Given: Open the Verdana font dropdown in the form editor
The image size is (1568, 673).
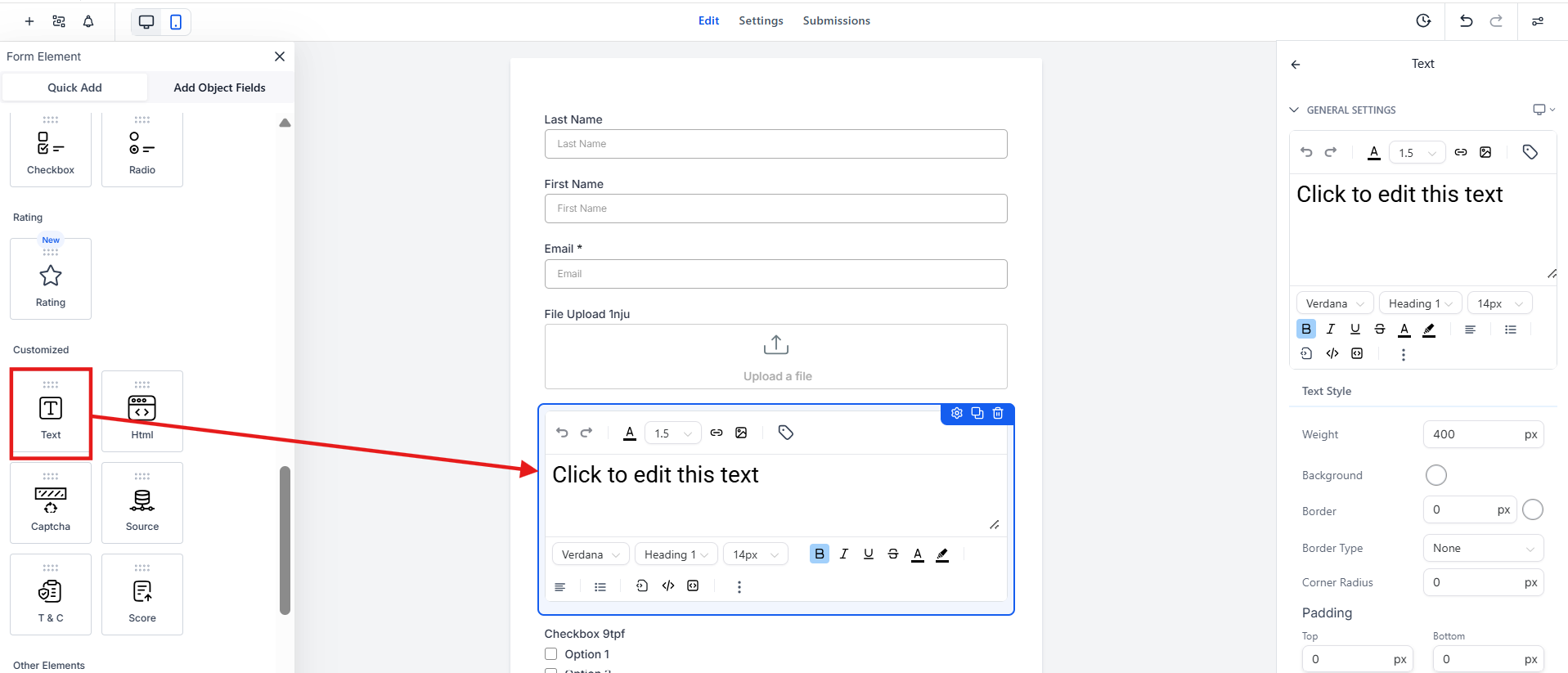Looking at the screenshot, I should (591, 554).
